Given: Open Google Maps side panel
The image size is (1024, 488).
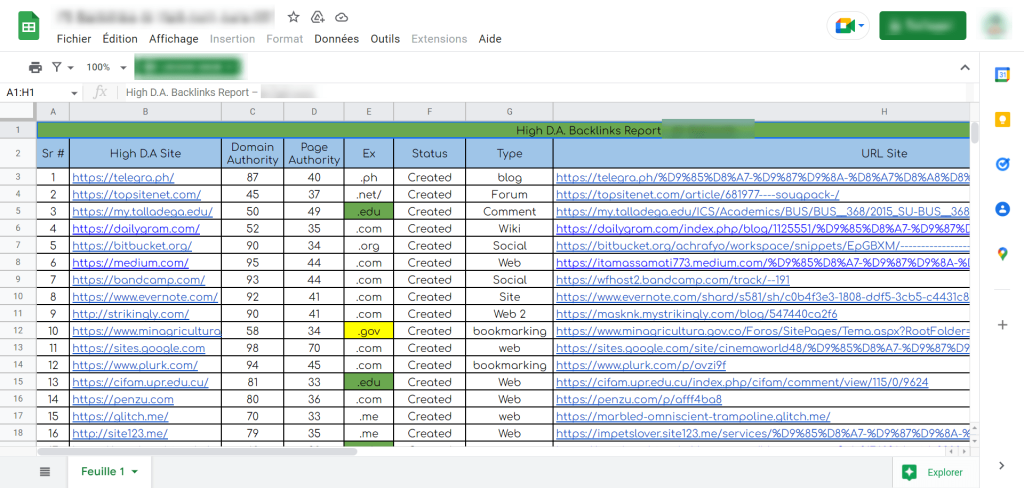Looking at the screenshot, I should 1002,254.
